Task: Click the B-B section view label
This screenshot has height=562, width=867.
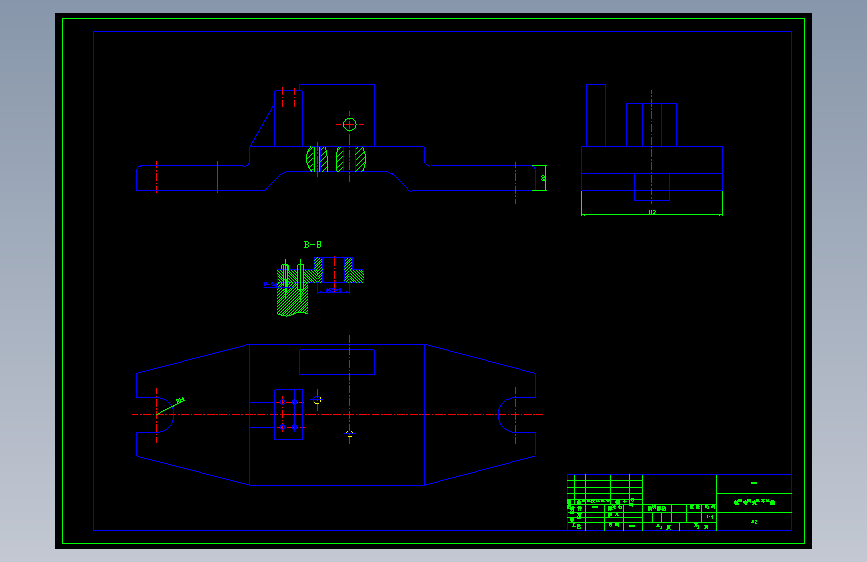Action: pyautogui.click(x=312, y=244)
